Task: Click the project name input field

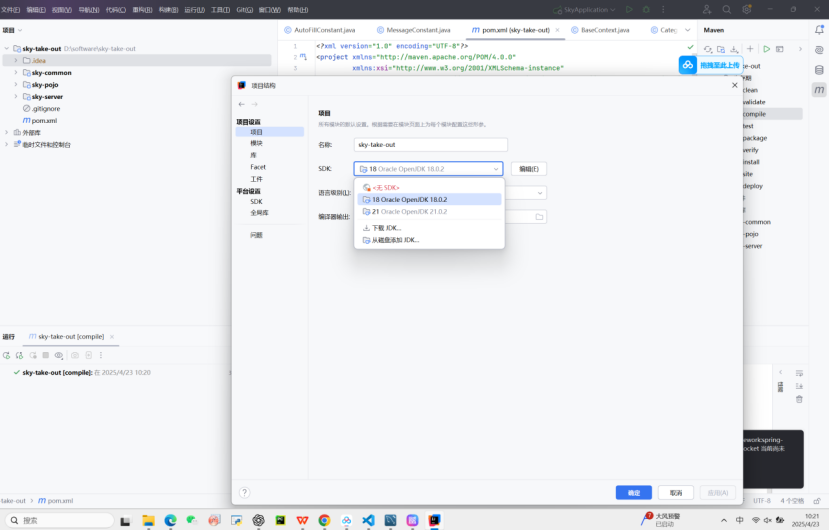Action: [430, 144]
